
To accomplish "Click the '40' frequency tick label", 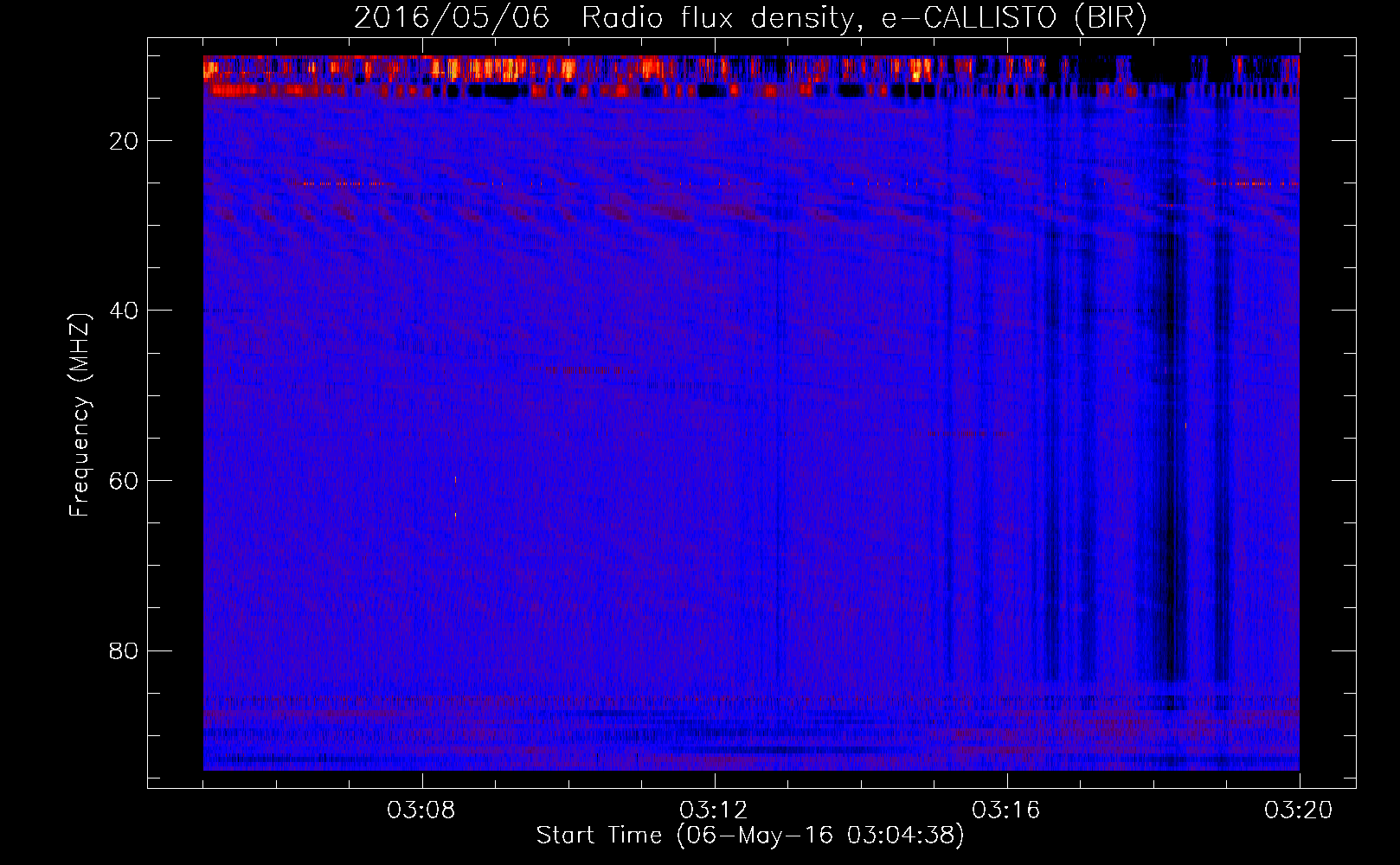I will click(125, 311).
